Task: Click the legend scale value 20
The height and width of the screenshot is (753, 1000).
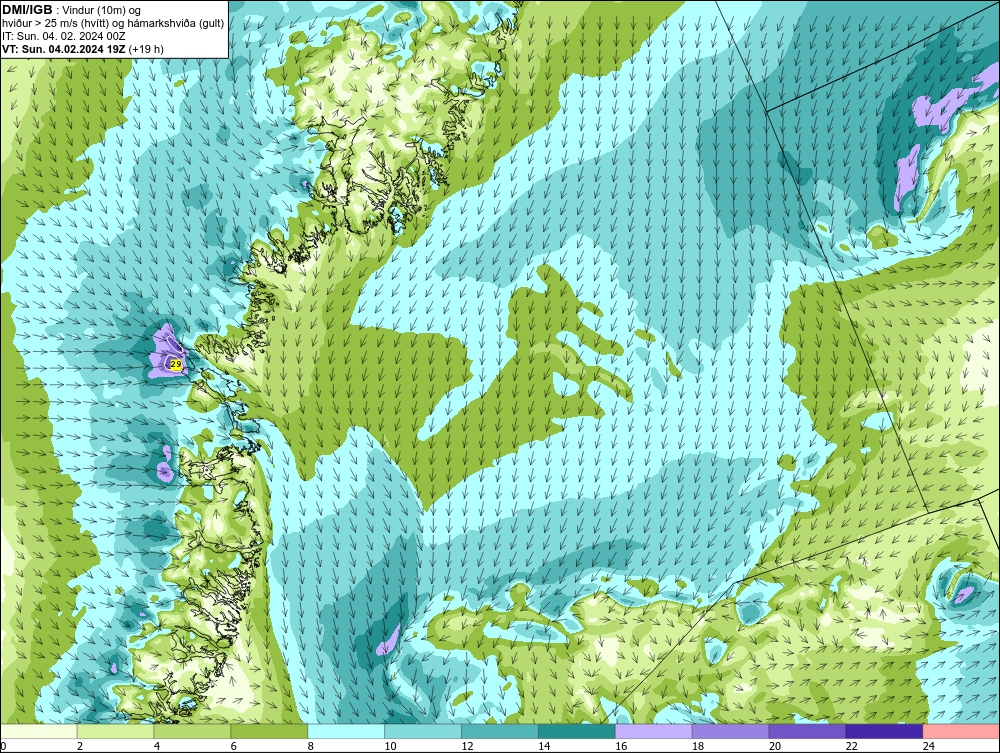Action: click(775, 746)
